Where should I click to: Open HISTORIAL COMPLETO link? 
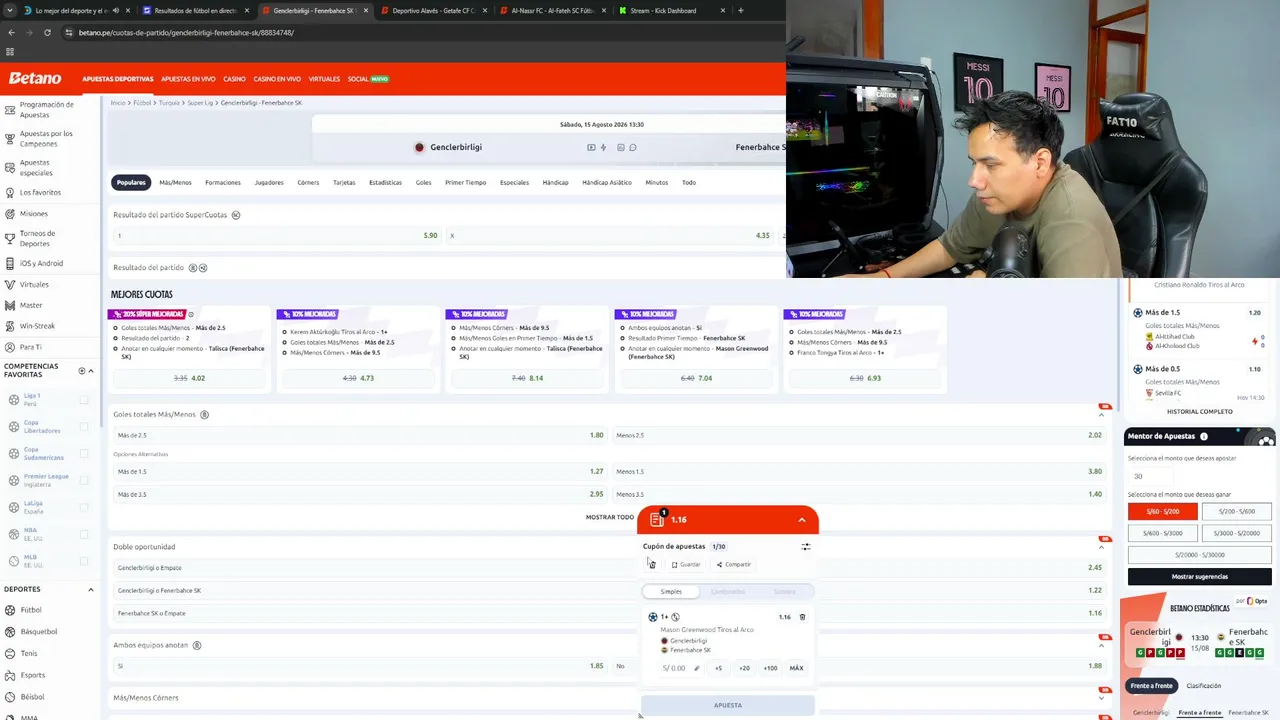(x=1200, y=411)
